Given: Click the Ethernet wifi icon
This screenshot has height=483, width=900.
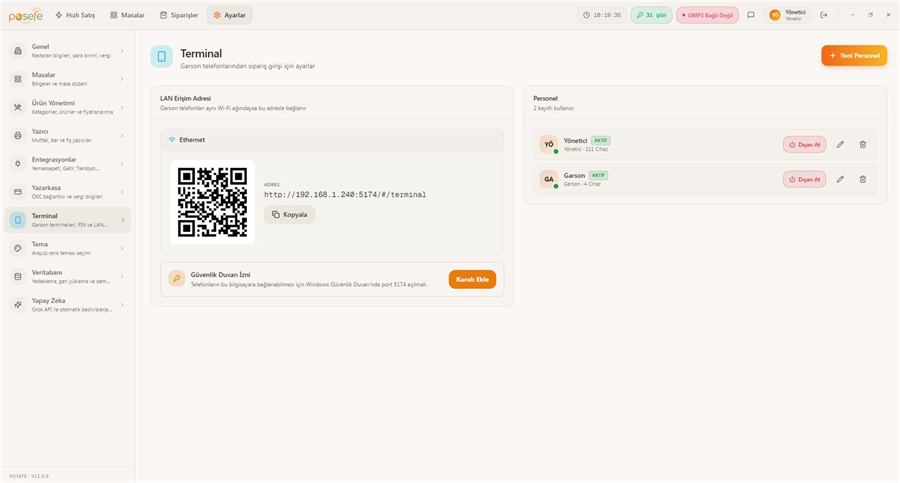Looking at the screenshot, I should [x=172, y=140].
